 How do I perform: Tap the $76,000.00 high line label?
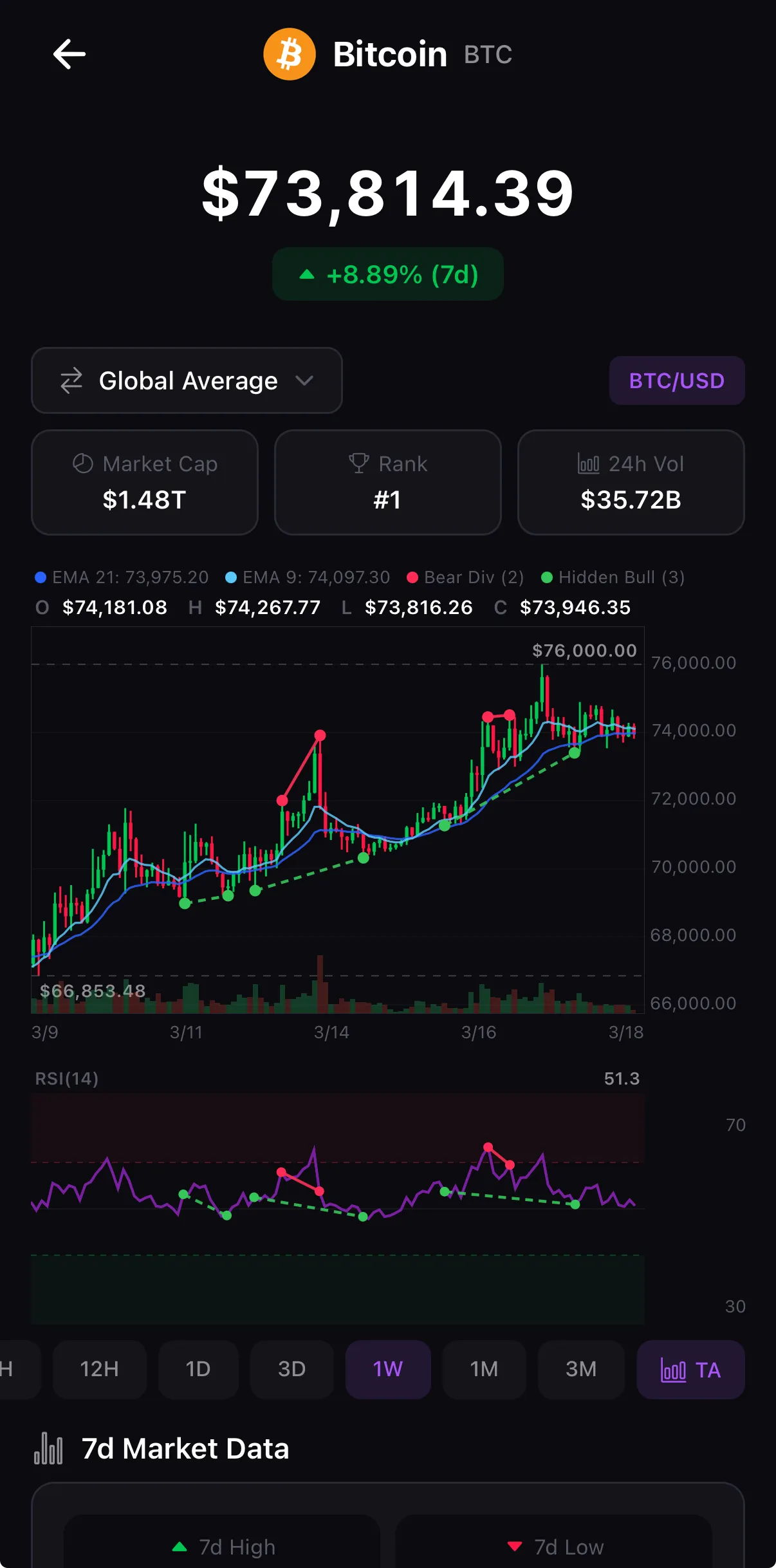584,650
